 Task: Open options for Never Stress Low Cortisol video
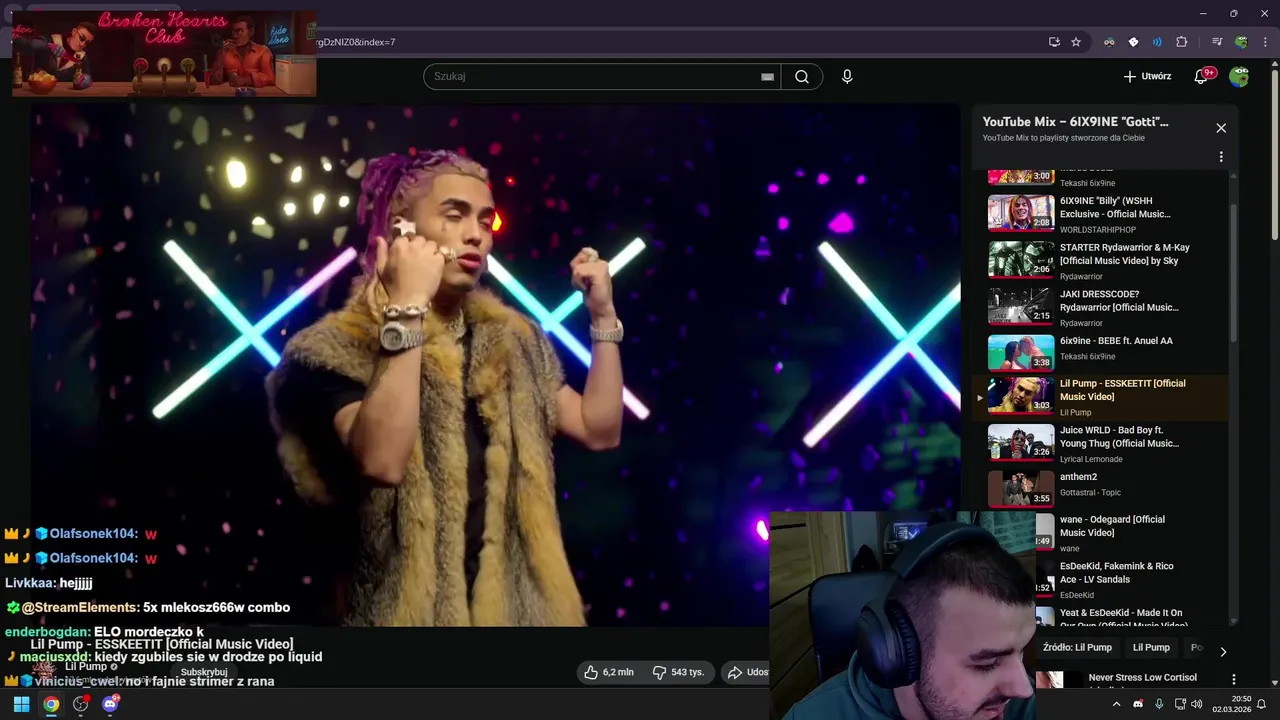tap(1233, 679)
